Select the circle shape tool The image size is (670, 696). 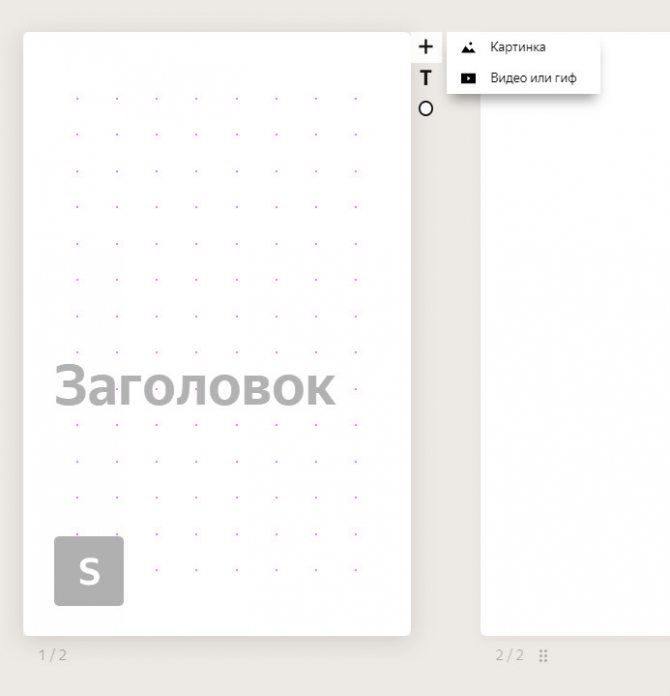point(426,109)
